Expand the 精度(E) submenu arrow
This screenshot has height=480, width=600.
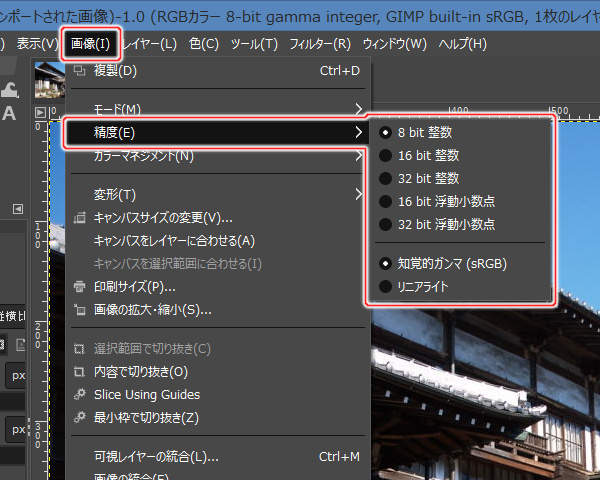click(359, 132)
